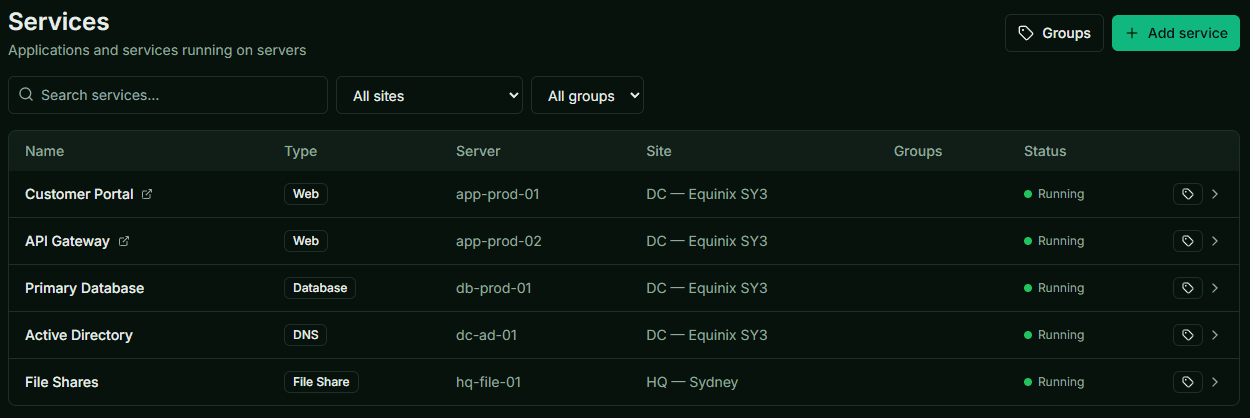Click the search magnifier icon
The image size is (1250, 418).
[27, 95]
